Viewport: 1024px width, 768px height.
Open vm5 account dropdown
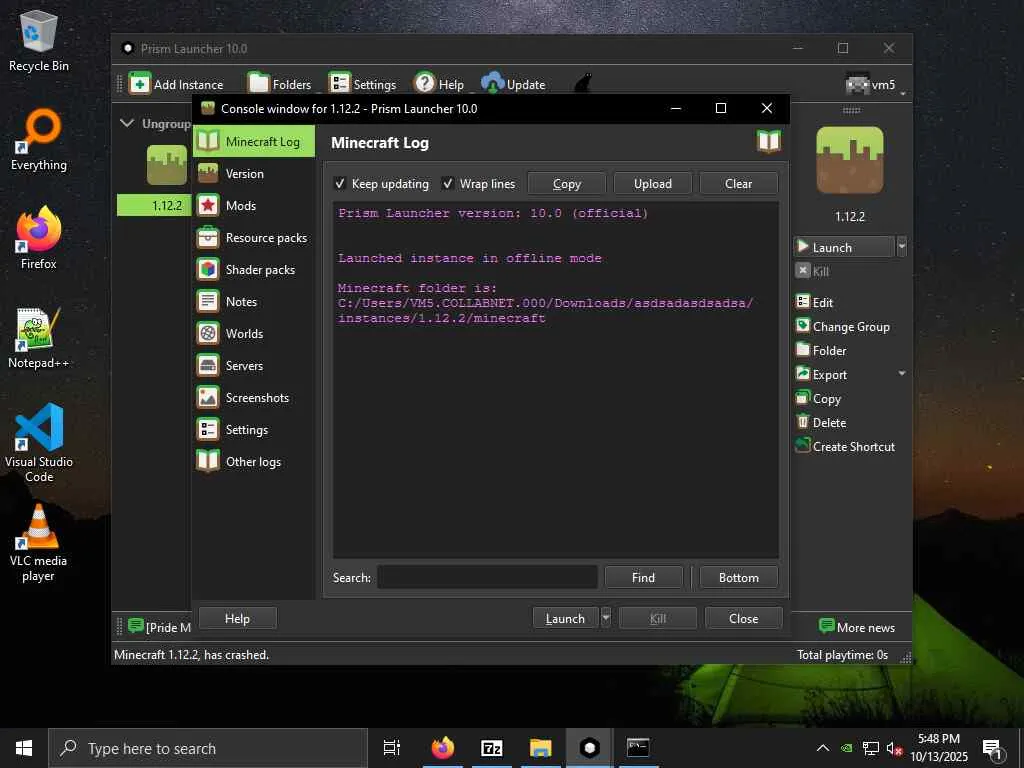(875, 84)
